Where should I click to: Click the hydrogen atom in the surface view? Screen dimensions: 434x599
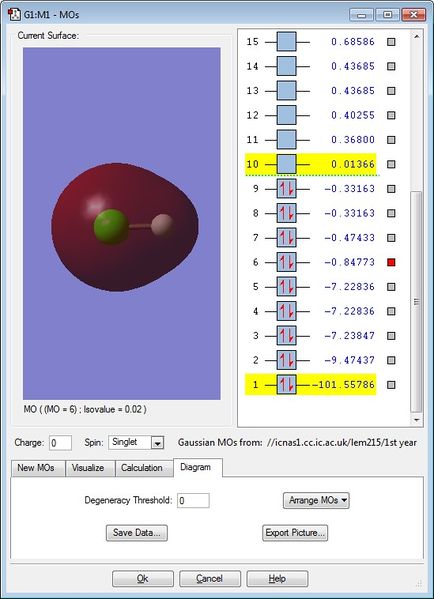point(162,225)
